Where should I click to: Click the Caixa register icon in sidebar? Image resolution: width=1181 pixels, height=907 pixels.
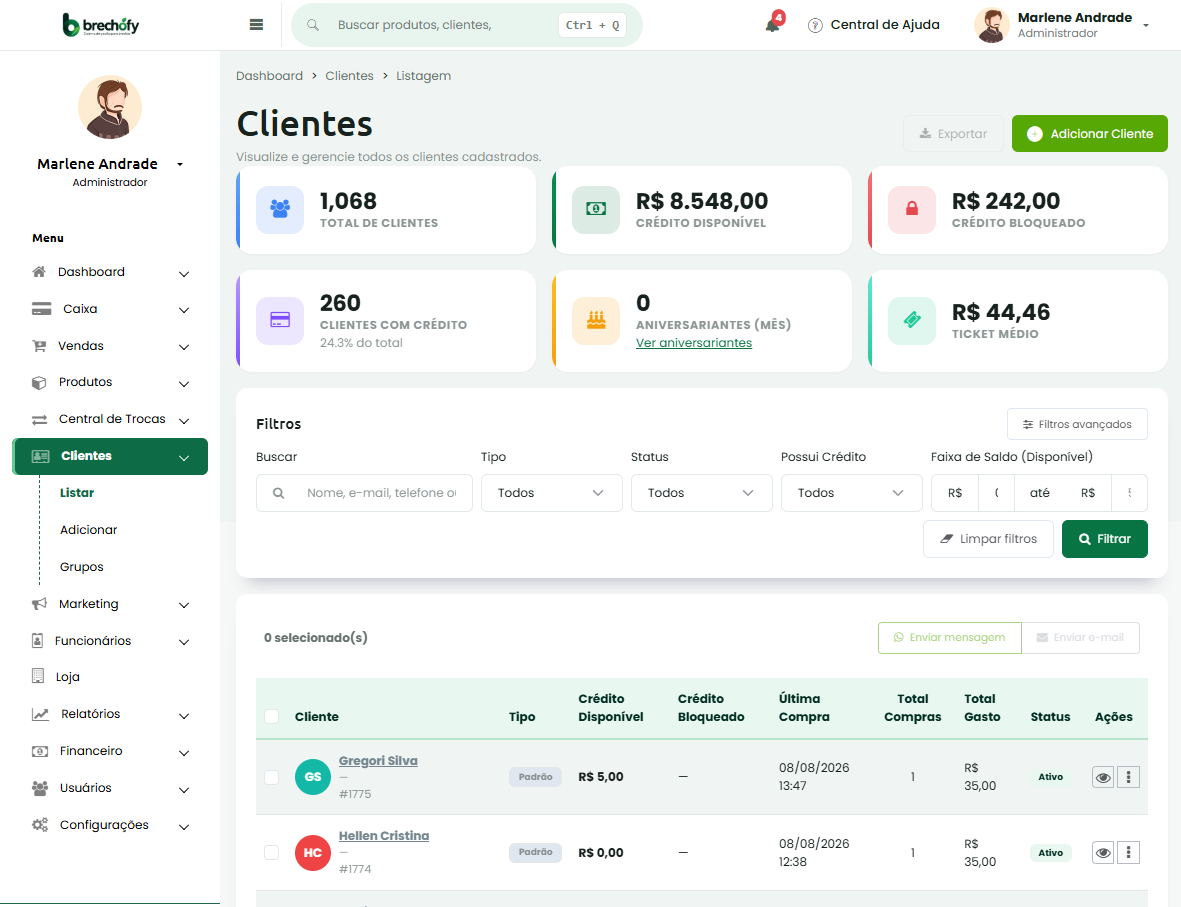pyautogui.click(x=41, y=309)
